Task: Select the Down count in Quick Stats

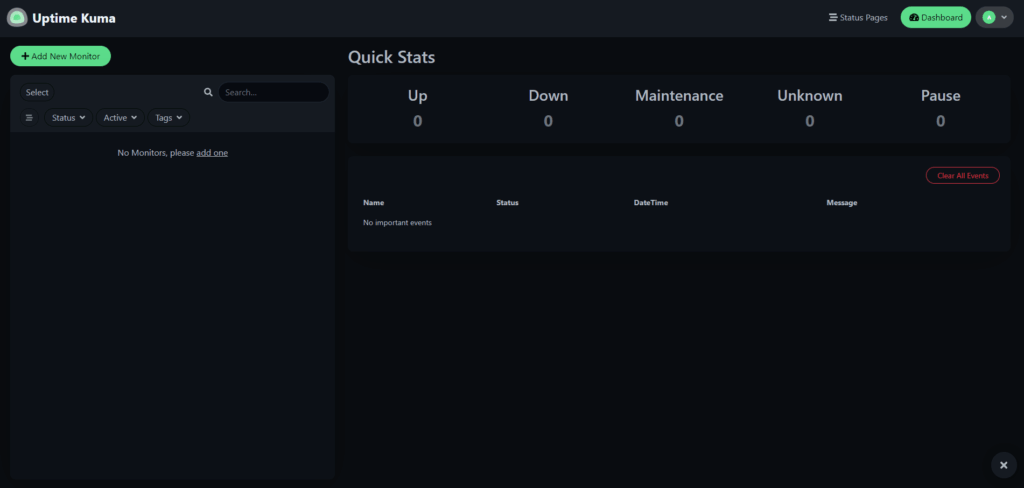Action: click(x=548, y=121)
